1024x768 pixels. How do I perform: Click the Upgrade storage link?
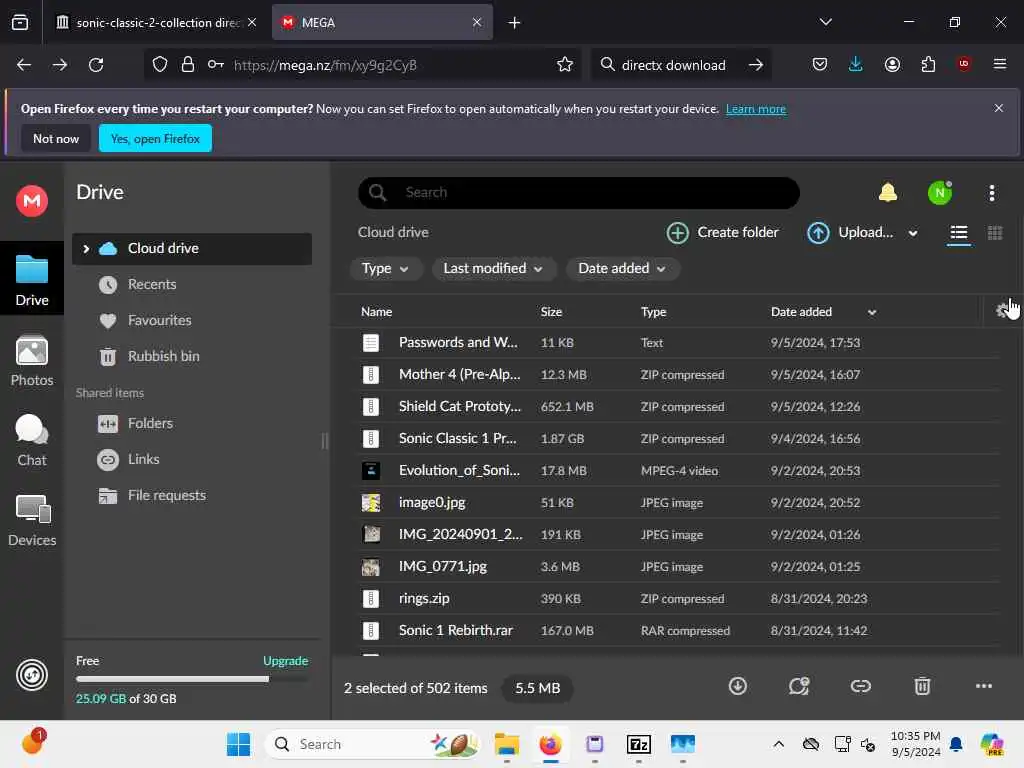285,661
